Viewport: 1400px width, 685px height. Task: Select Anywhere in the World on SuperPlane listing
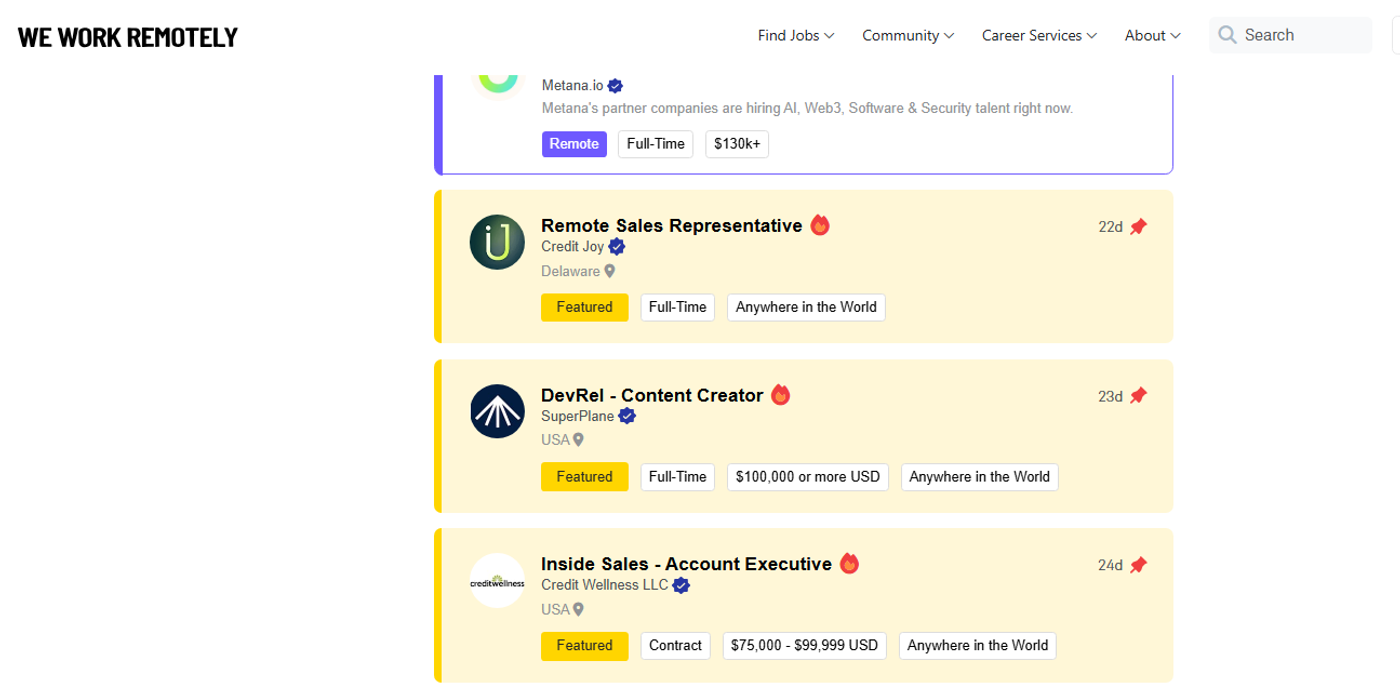tap(979, 477)
